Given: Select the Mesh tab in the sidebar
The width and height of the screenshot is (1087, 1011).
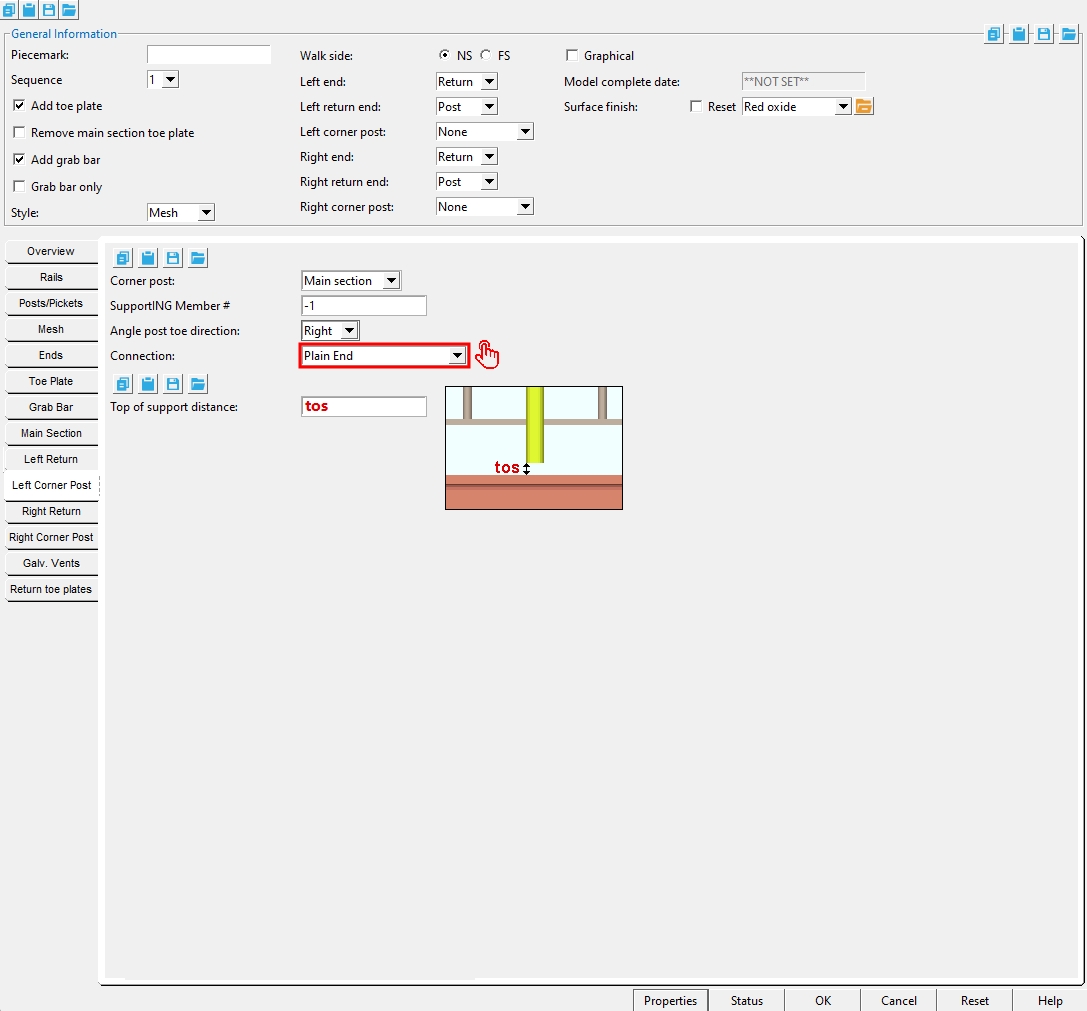Looking at the screenshot, I should 51,329.
